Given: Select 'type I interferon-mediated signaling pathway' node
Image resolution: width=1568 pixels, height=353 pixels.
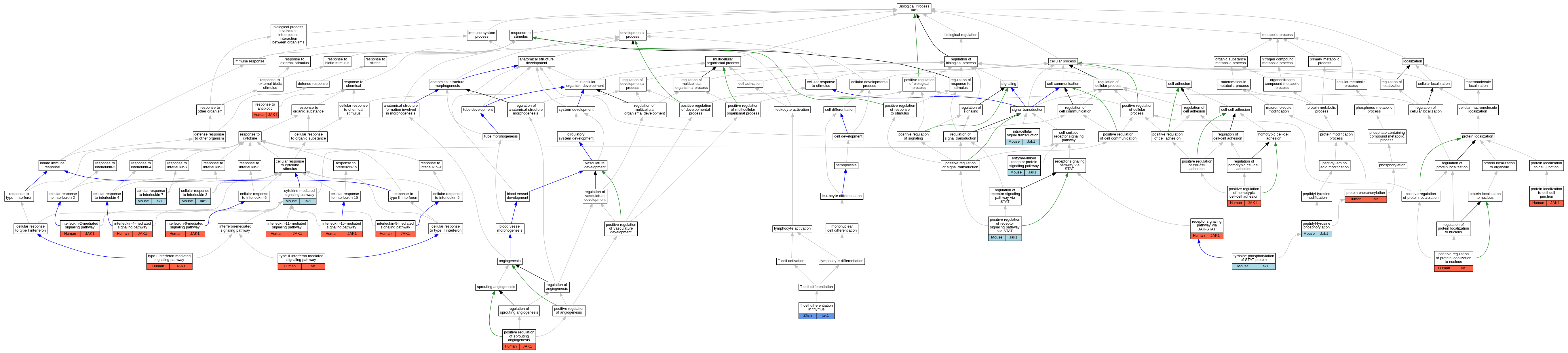Looking at the screenshot, I should pyautogui.click(x=169, y=261).
